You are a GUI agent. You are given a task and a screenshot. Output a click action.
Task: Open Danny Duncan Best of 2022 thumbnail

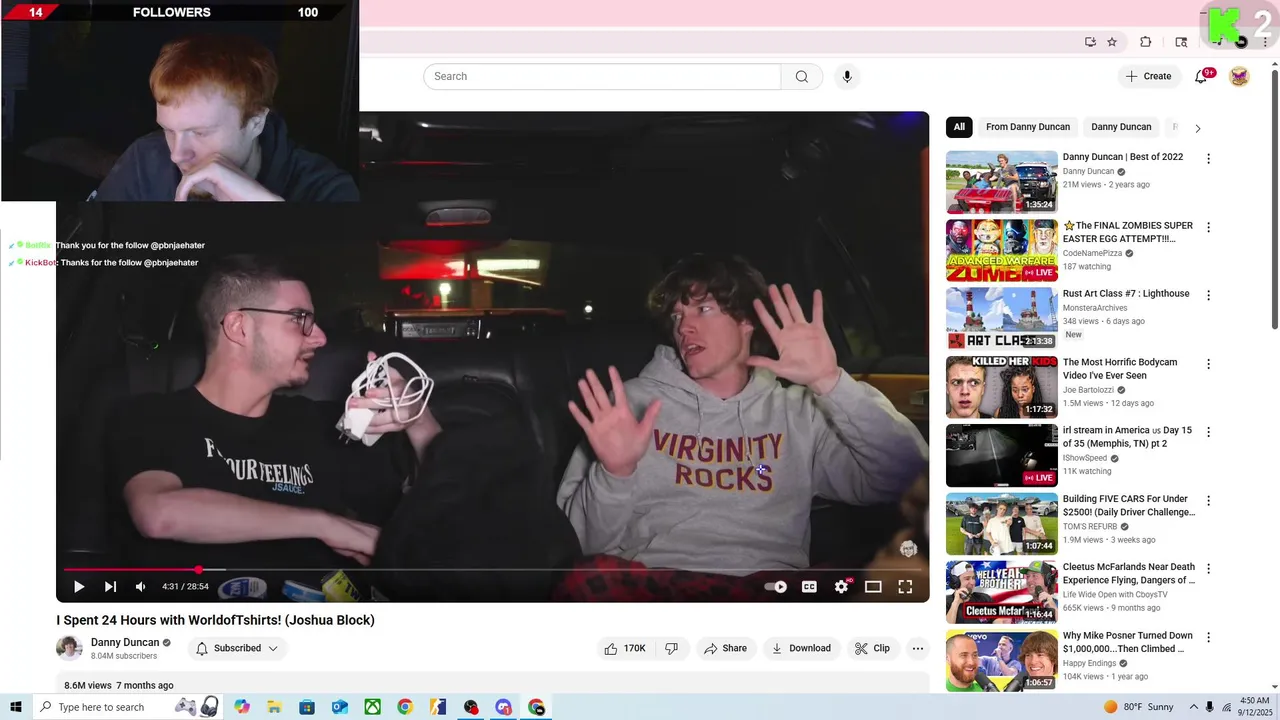(1001, 182)
